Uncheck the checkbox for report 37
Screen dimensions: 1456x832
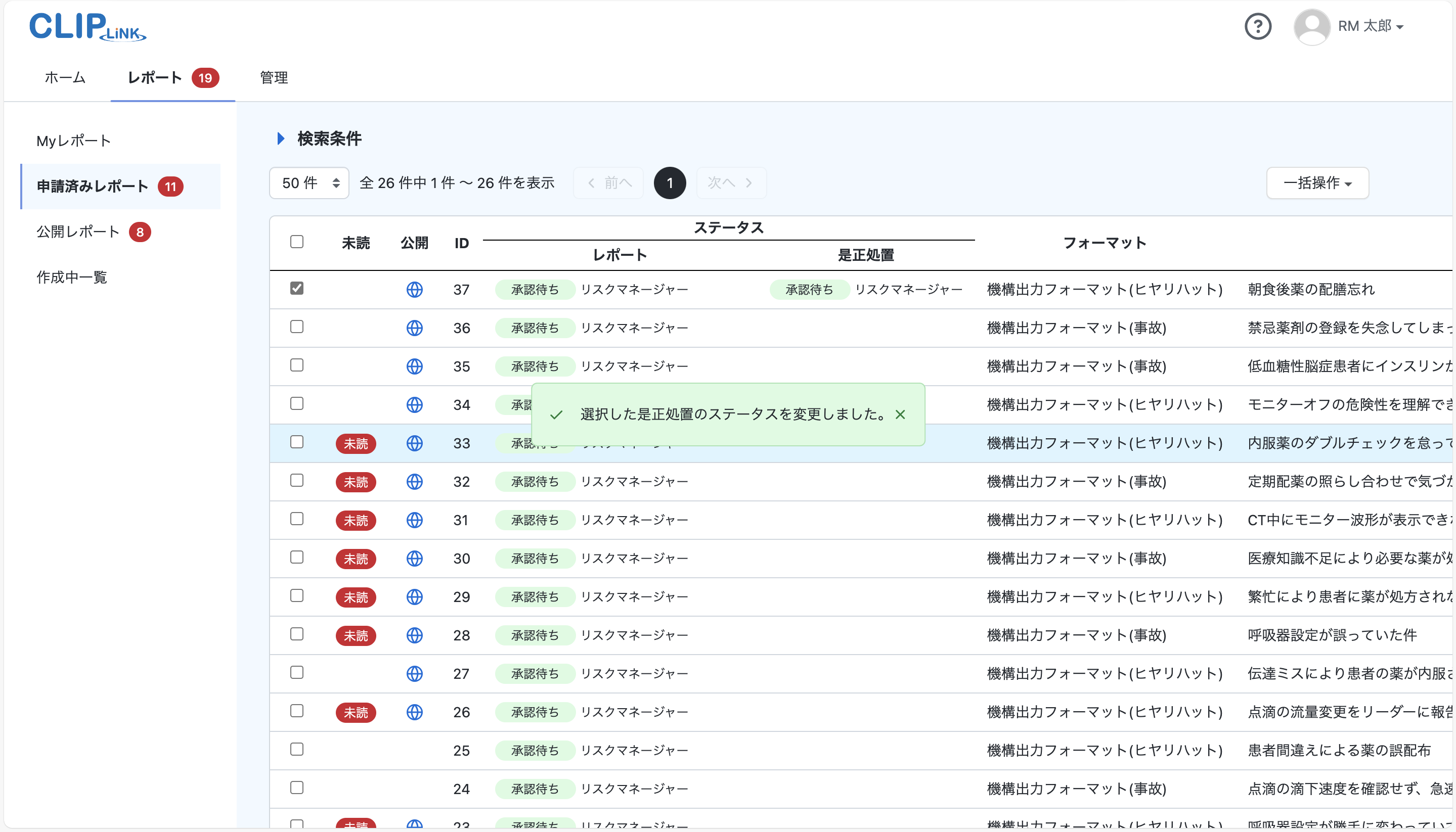click(297, 289)
